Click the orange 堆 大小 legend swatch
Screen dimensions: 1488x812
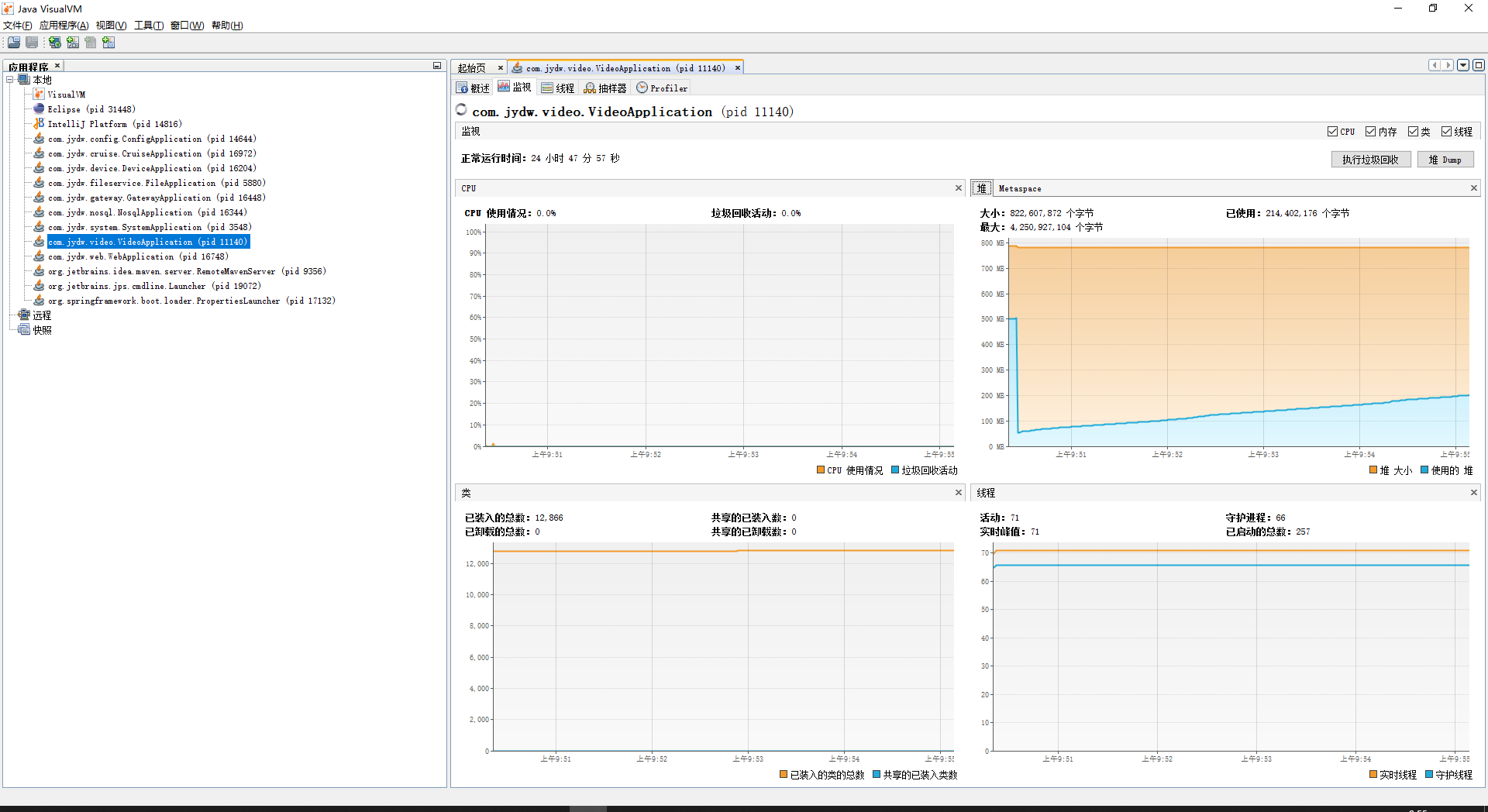1373,470
